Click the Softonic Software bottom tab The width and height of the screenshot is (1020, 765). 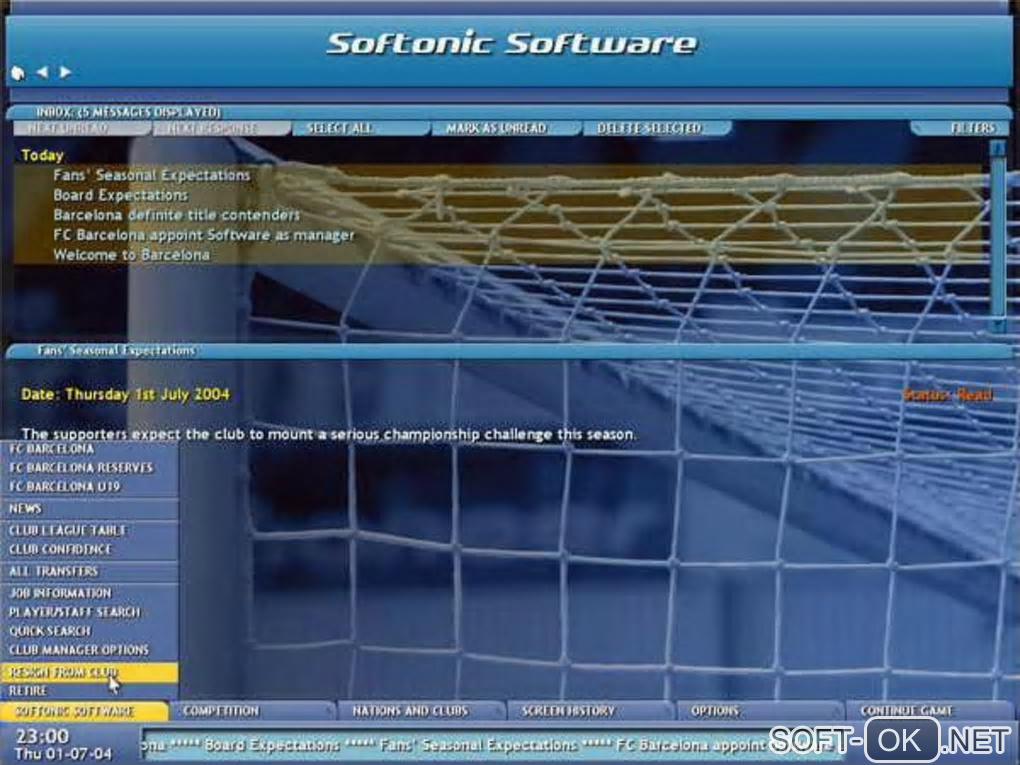click(84, 711)
